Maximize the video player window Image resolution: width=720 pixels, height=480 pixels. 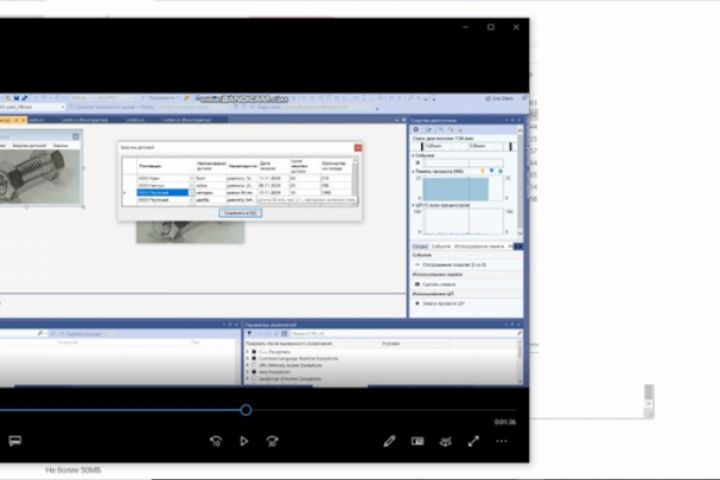[491, 27]
